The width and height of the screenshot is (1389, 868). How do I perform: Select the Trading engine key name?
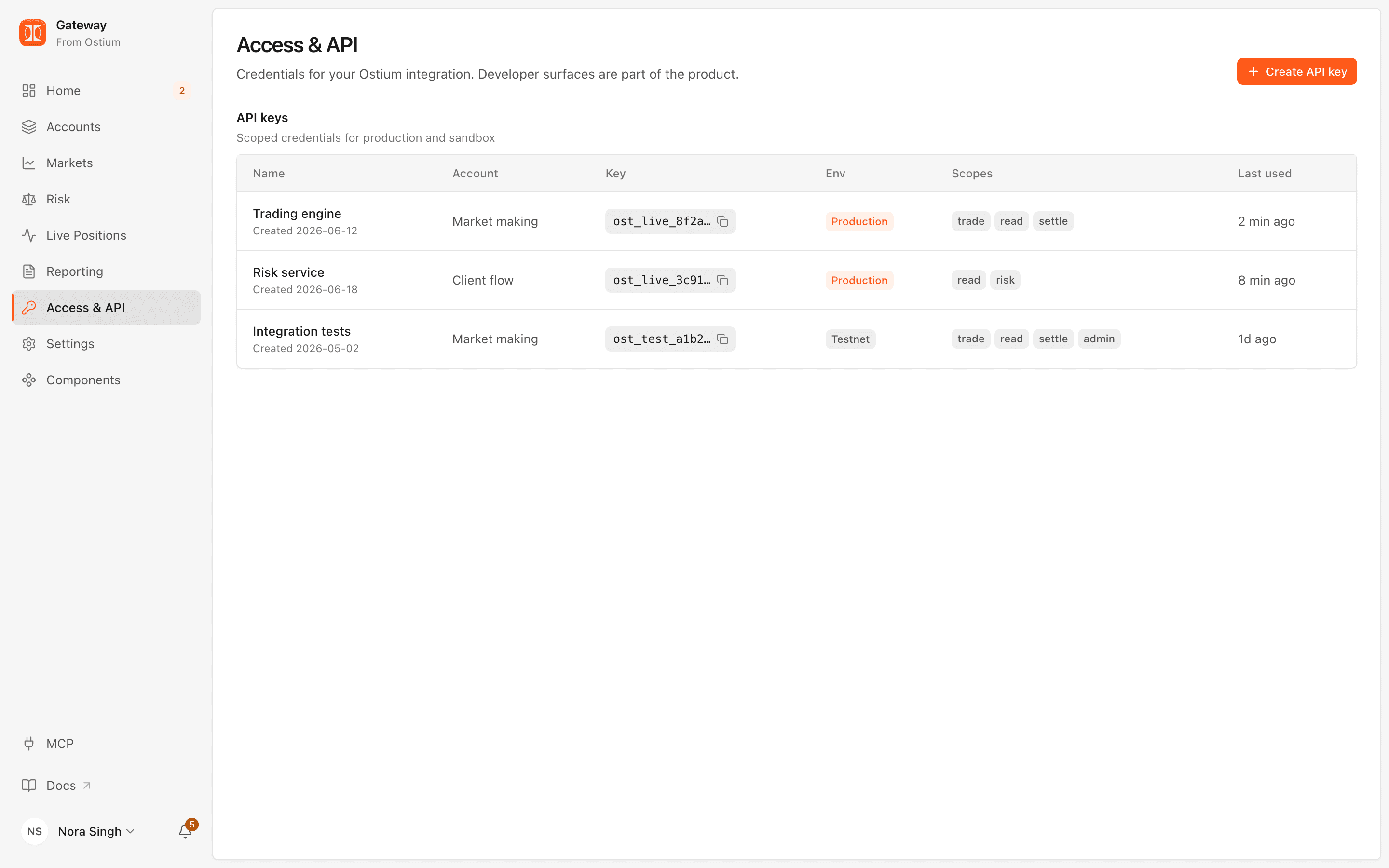(x=297, y=214)
